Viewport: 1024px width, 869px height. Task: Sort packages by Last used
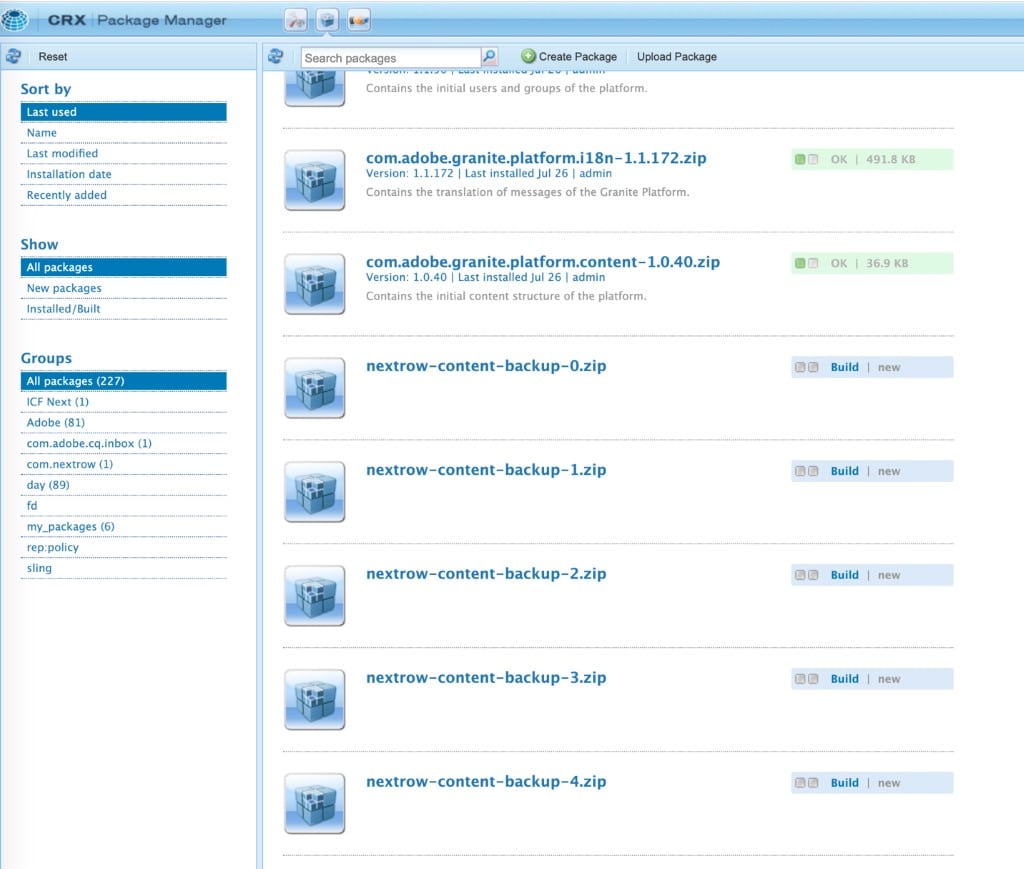(123, 112)
